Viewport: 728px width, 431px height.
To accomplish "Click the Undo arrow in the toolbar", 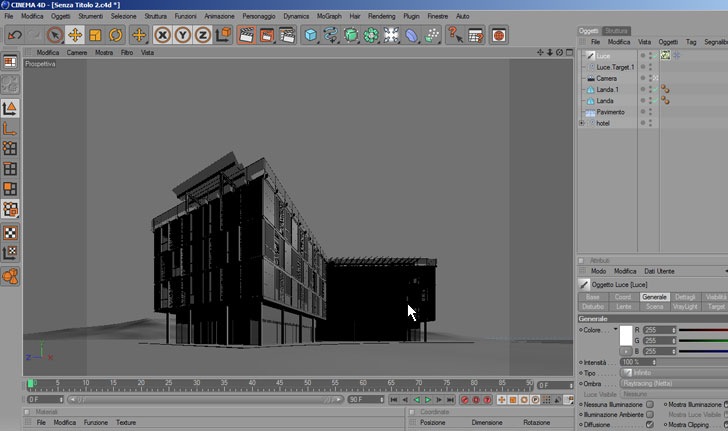I will [x=15, y=35].
